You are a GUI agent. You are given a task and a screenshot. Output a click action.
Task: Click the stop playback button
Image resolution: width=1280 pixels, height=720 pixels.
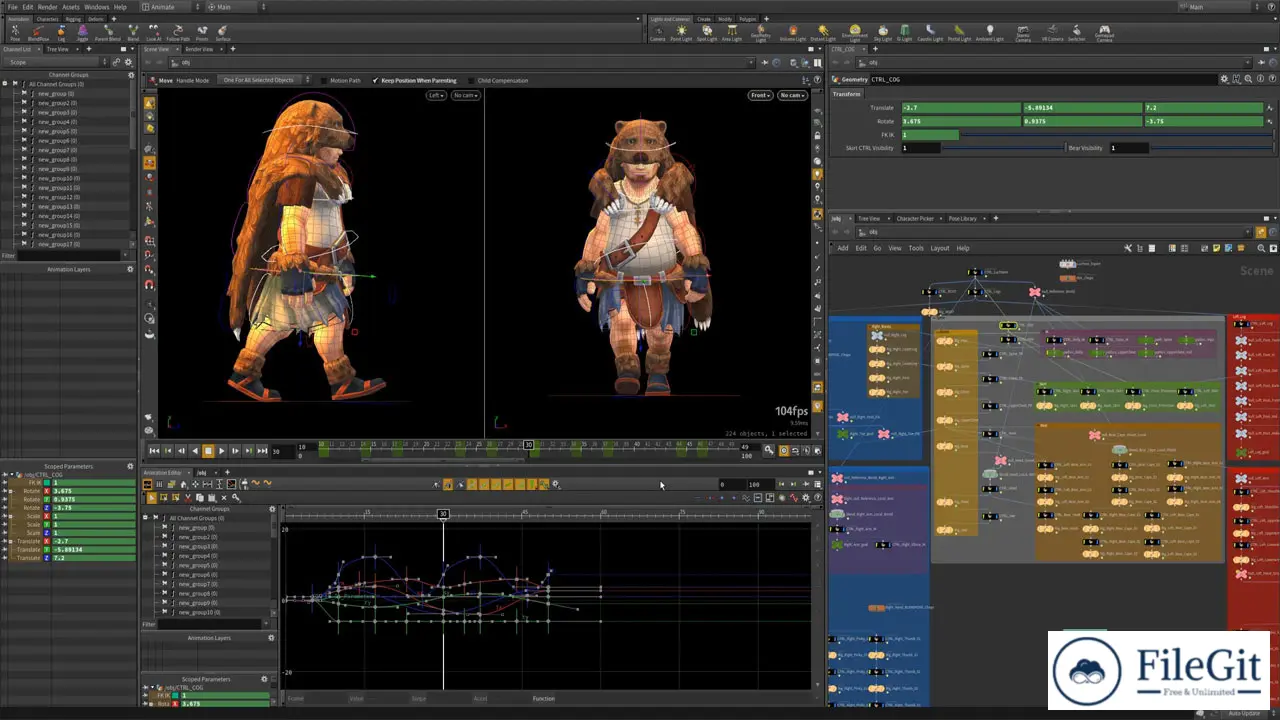[208, 451]
